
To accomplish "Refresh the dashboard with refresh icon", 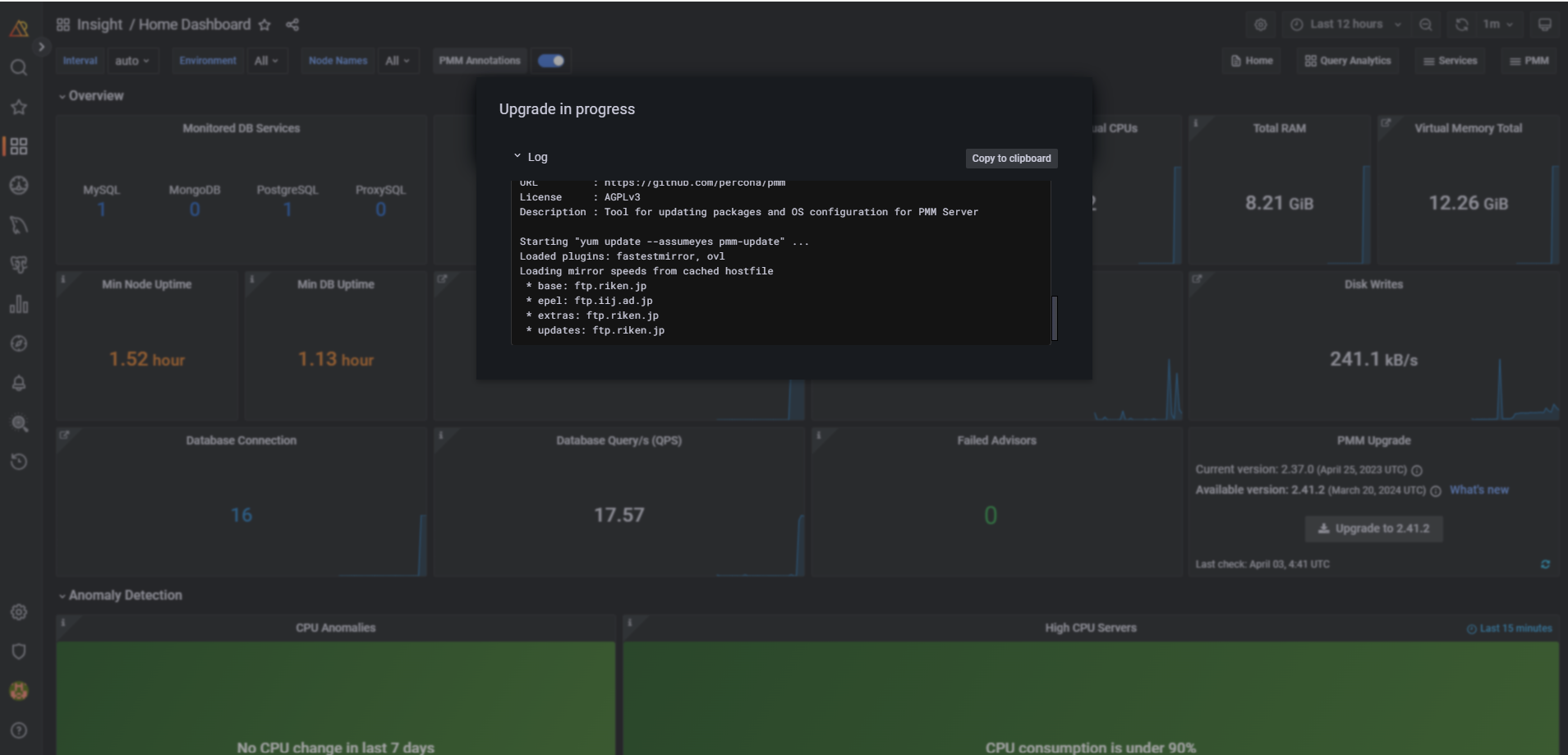I will click(x=1462, y=25).
